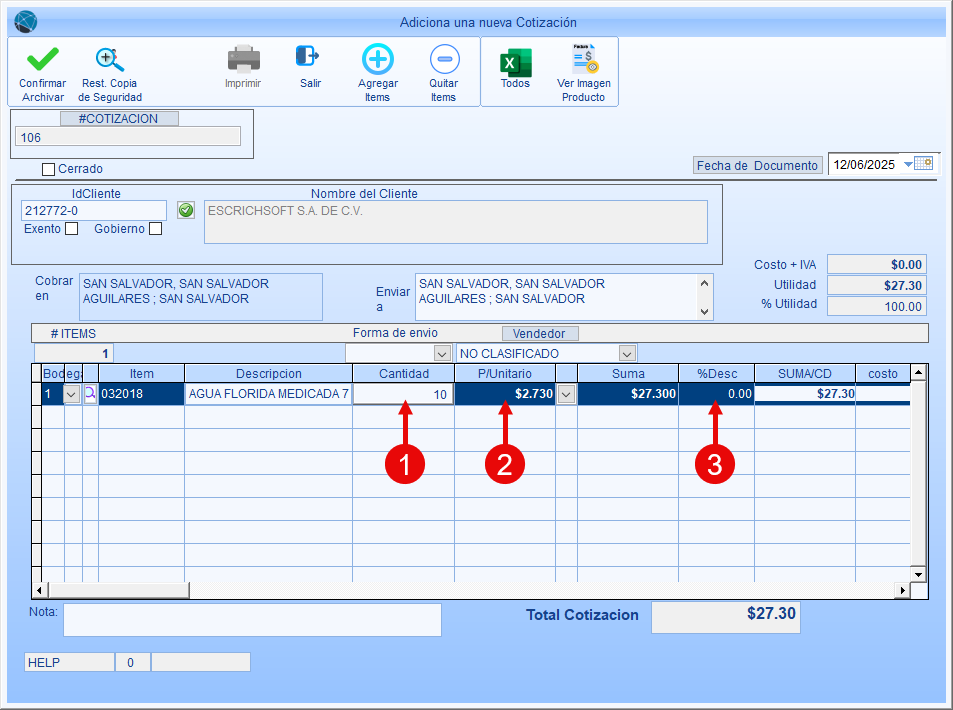Screen dimensions: 953x710
Task: Click the SUMA/CD column header
Action: [805, 373]
